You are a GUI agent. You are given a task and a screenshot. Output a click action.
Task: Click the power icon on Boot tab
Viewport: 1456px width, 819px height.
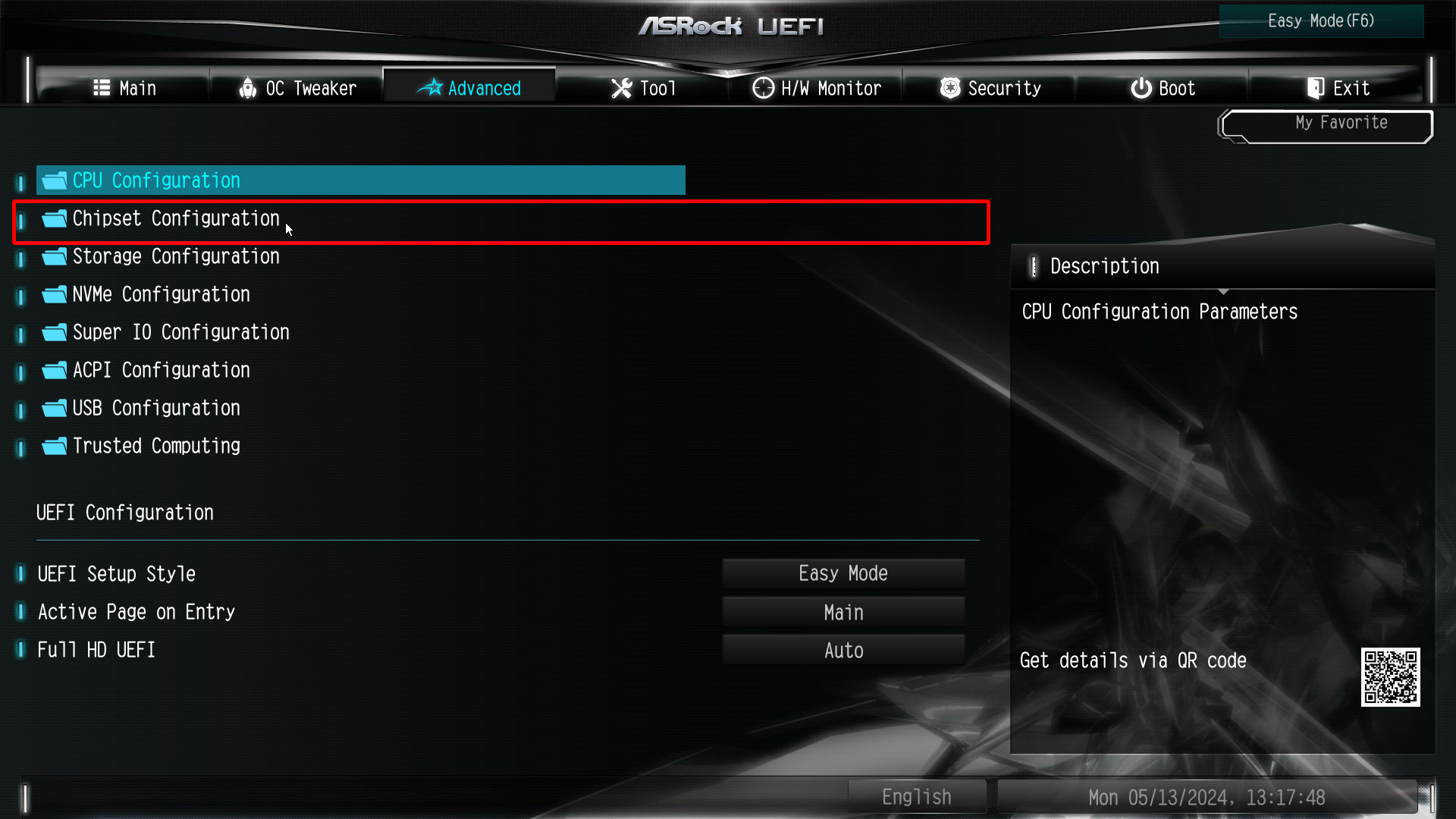(1141, 89)
